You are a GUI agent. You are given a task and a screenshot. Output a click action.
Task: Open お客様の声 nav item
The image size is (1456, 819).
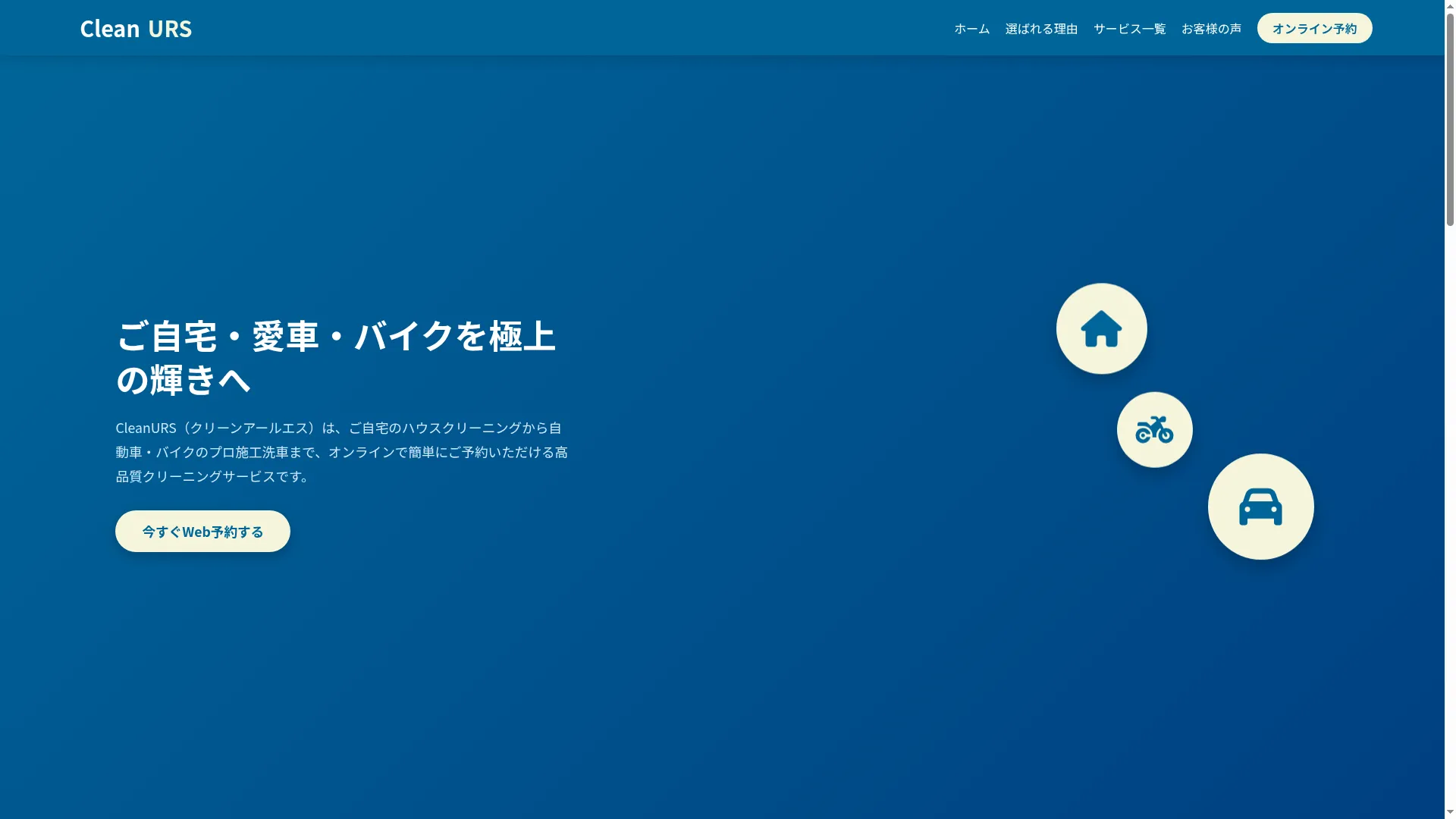point(1211,28)
